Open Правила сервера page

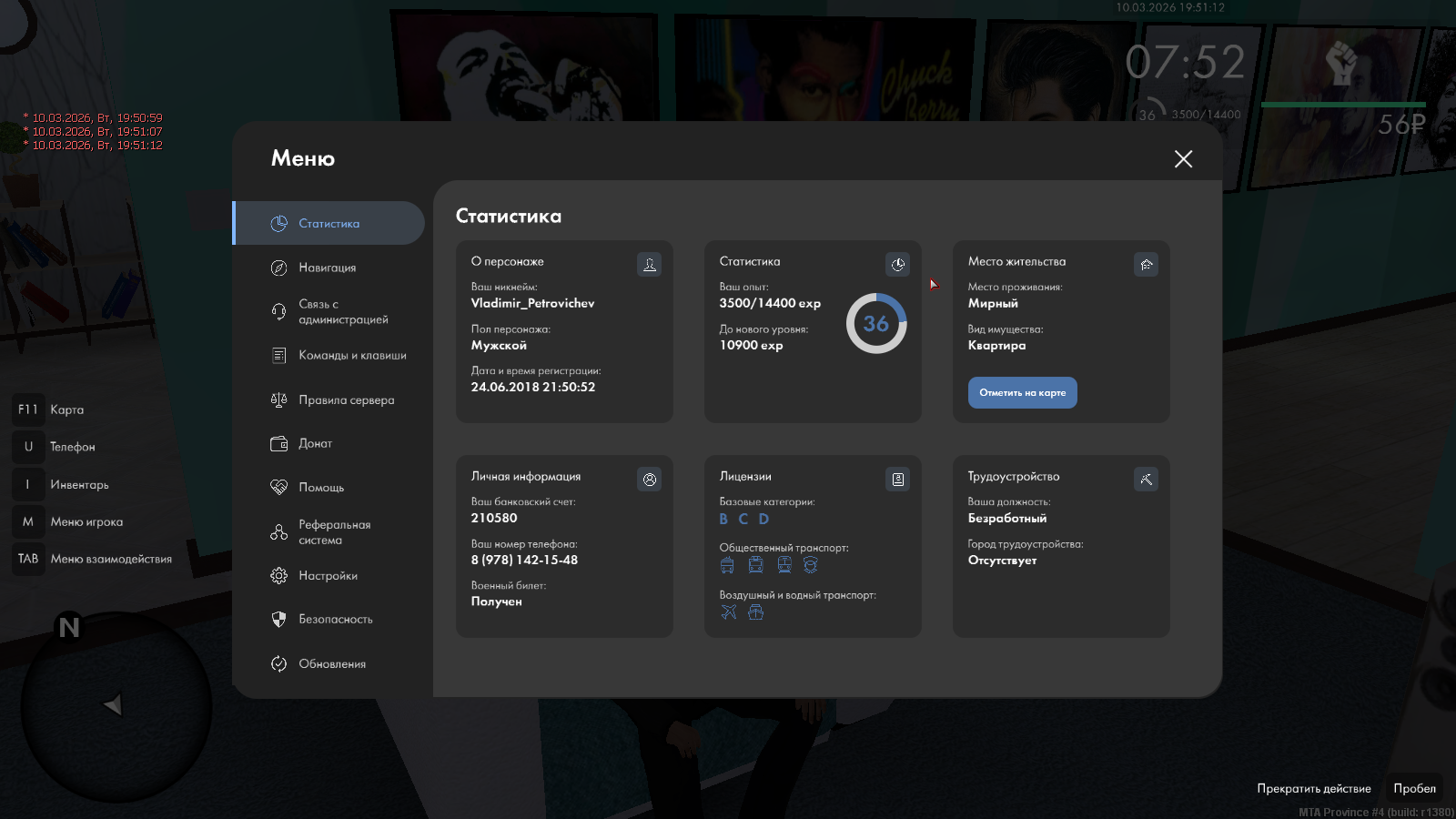(346, 400)
